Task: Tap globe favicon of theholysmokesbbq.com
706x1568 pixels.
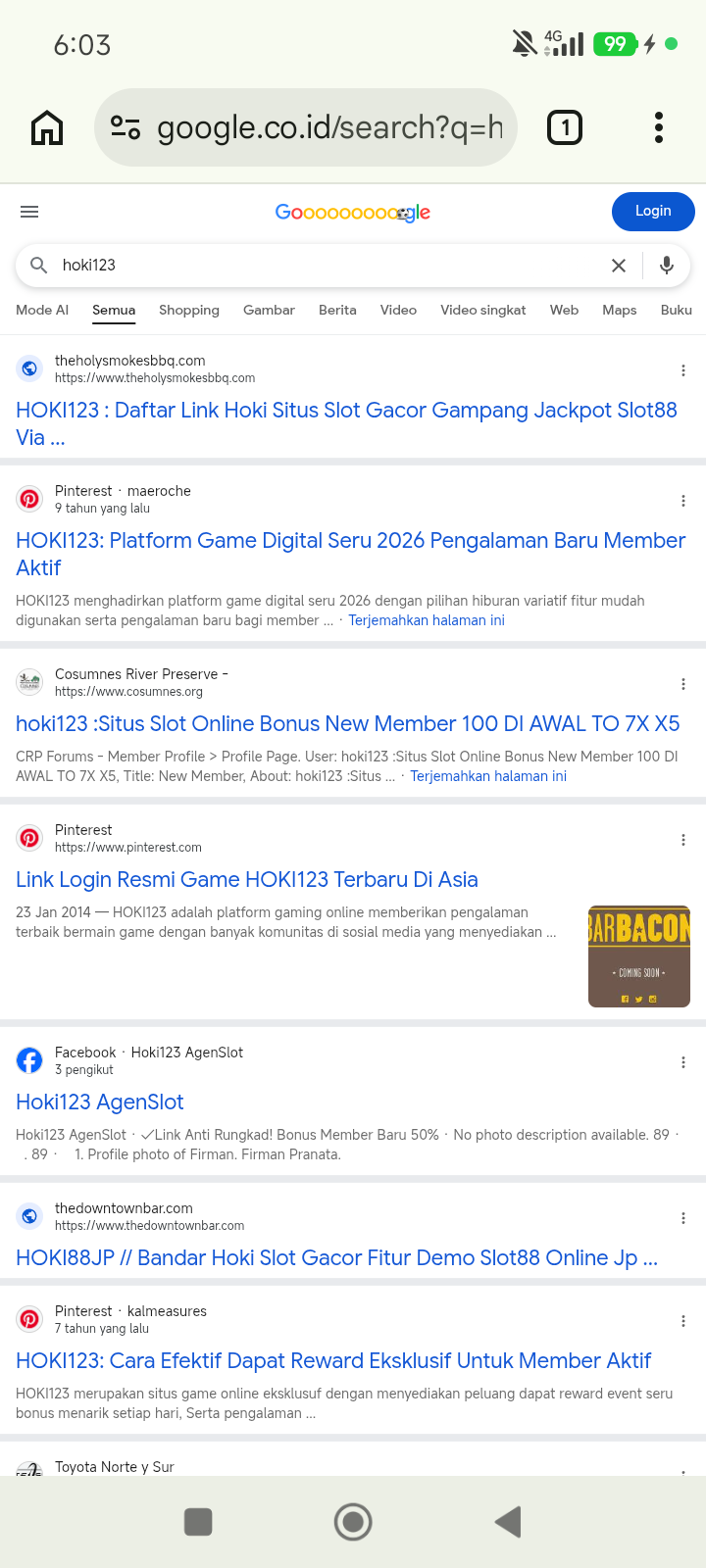Action: [29, 368]
